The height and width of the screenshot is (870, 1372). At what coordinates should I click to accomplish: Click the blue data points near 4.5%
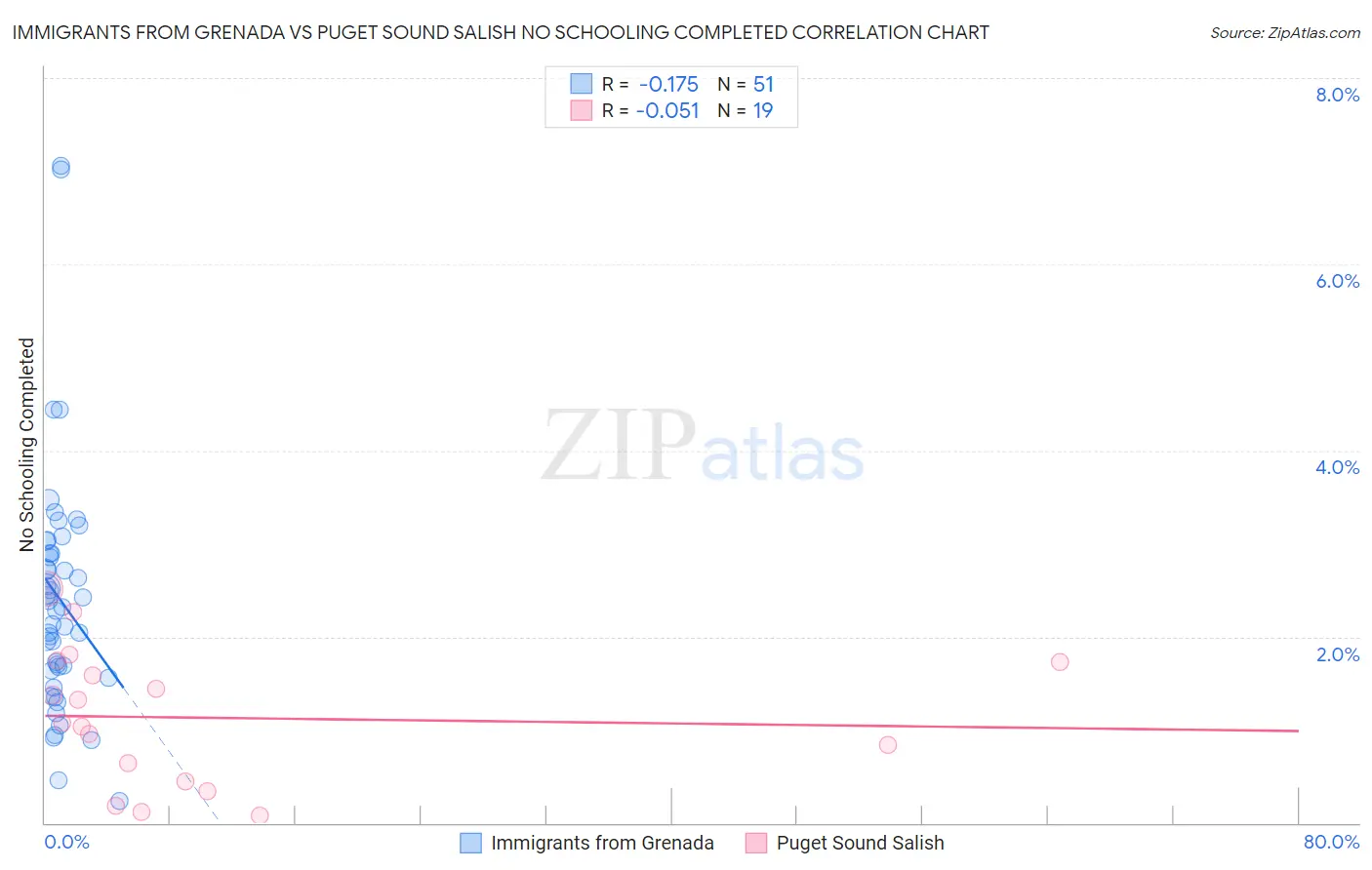point(57,409)
